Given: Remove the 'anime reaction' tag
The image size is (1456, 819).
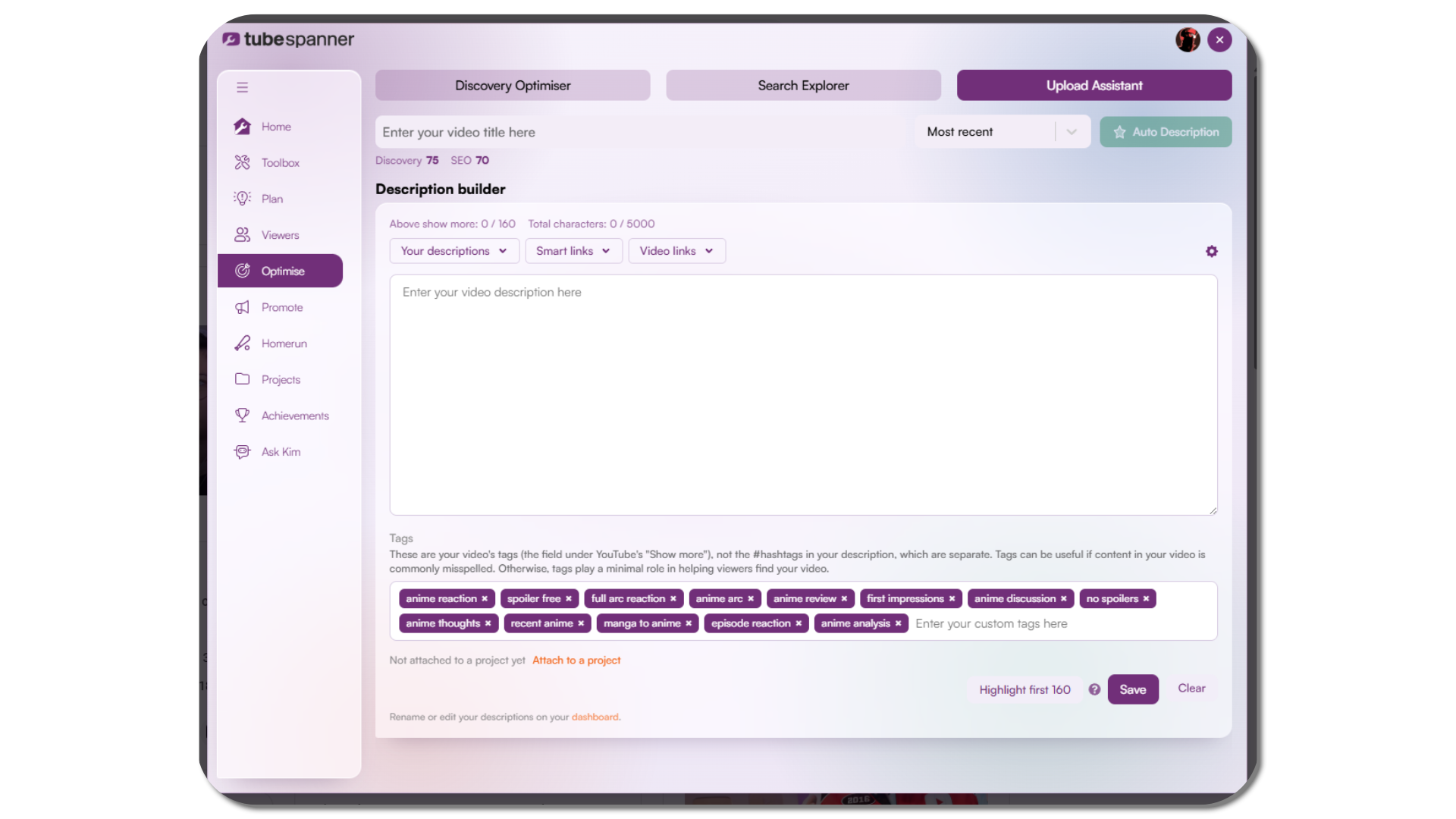Looking at the screenshot, I should 485,599.
